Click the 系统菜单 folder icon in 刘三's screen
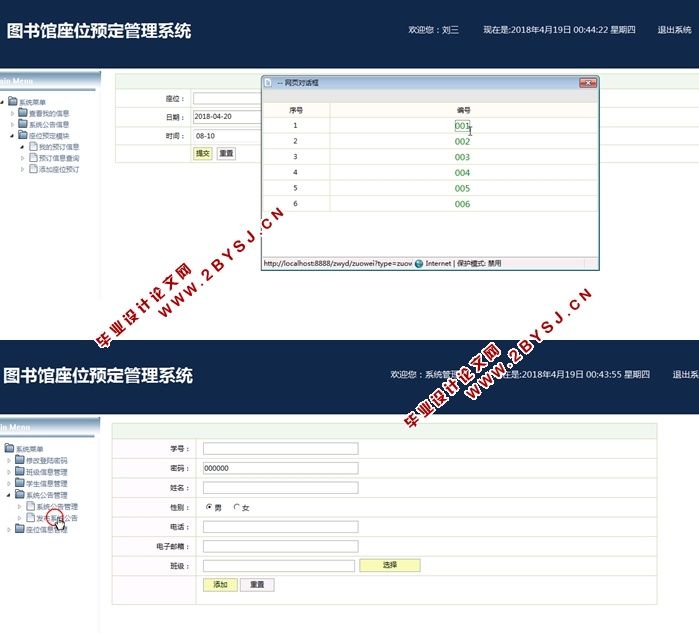The width and height of the screenshot is (699, 633). 12,101
